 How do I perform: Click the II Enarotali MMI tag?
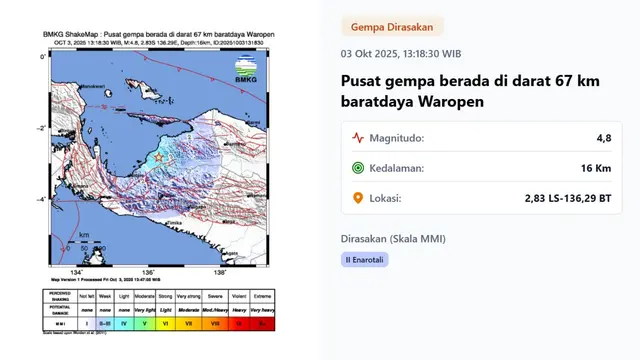364,260
